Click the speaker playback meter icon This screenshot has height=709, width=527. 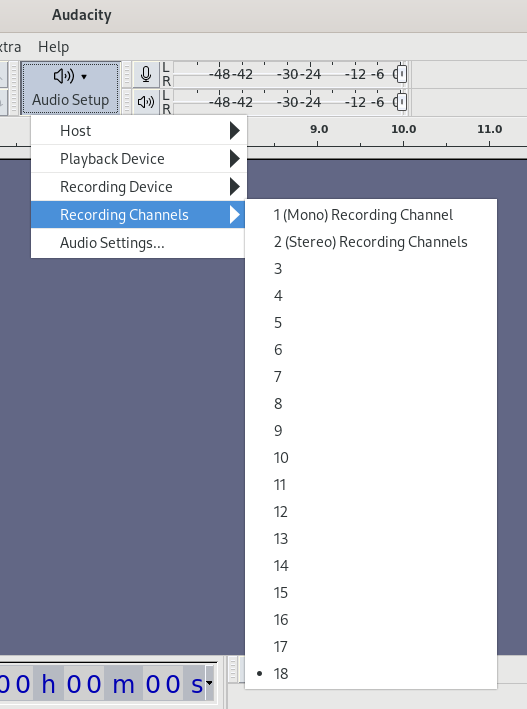(146, 102)
